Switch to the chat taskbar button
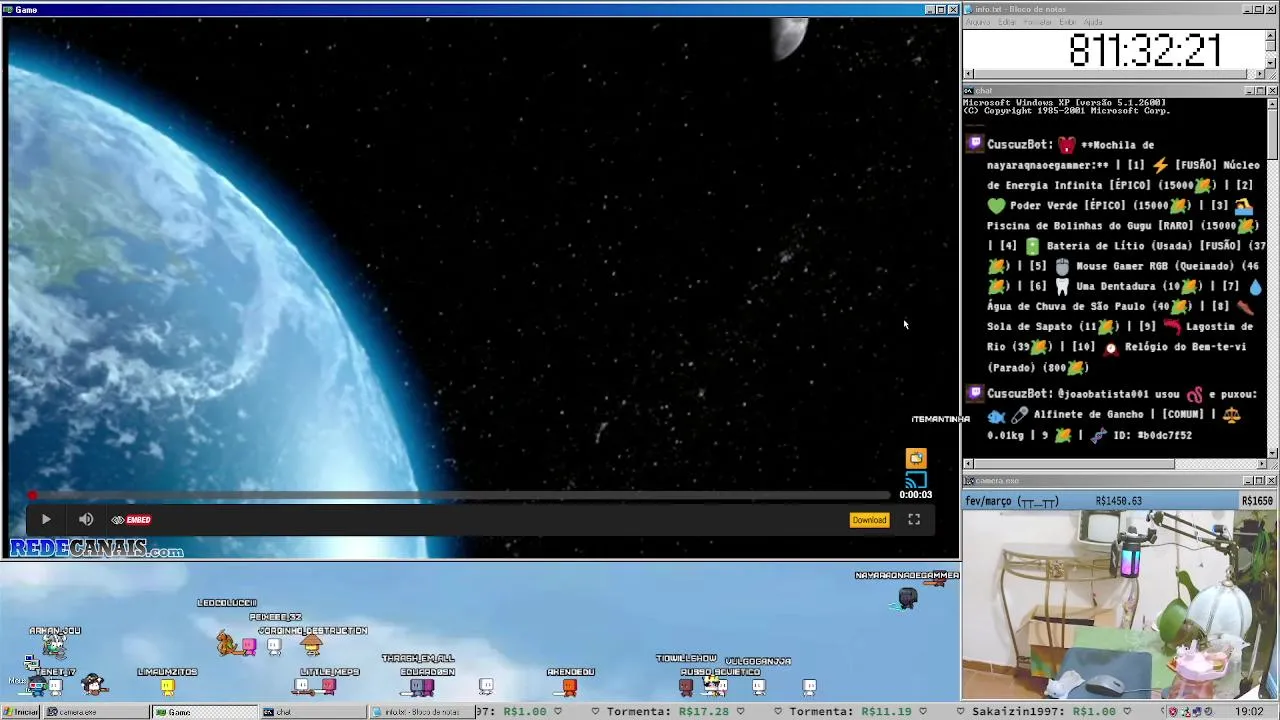 point(312,712)
